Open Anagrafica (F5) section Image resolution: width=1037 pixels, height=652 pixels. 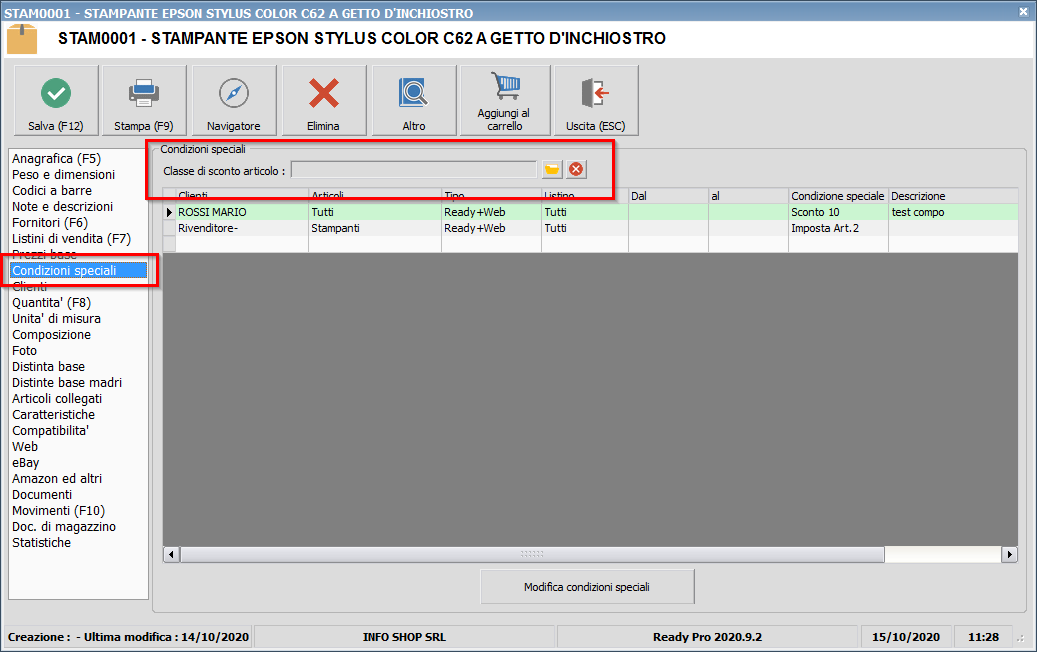(x=56, y=159)
